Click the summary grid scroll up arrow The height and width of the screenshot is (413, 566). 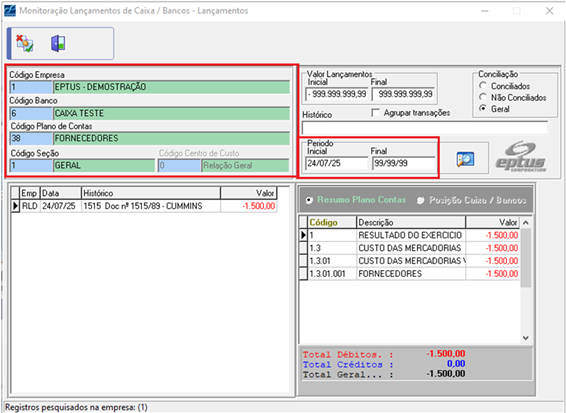click(x=526, y=223)
